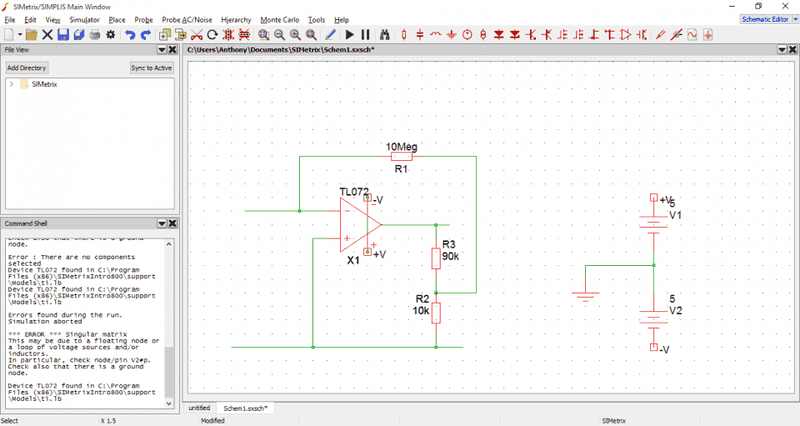Click the Print icon in toolbar
The image size is (800, 426).
coord(95,35)
